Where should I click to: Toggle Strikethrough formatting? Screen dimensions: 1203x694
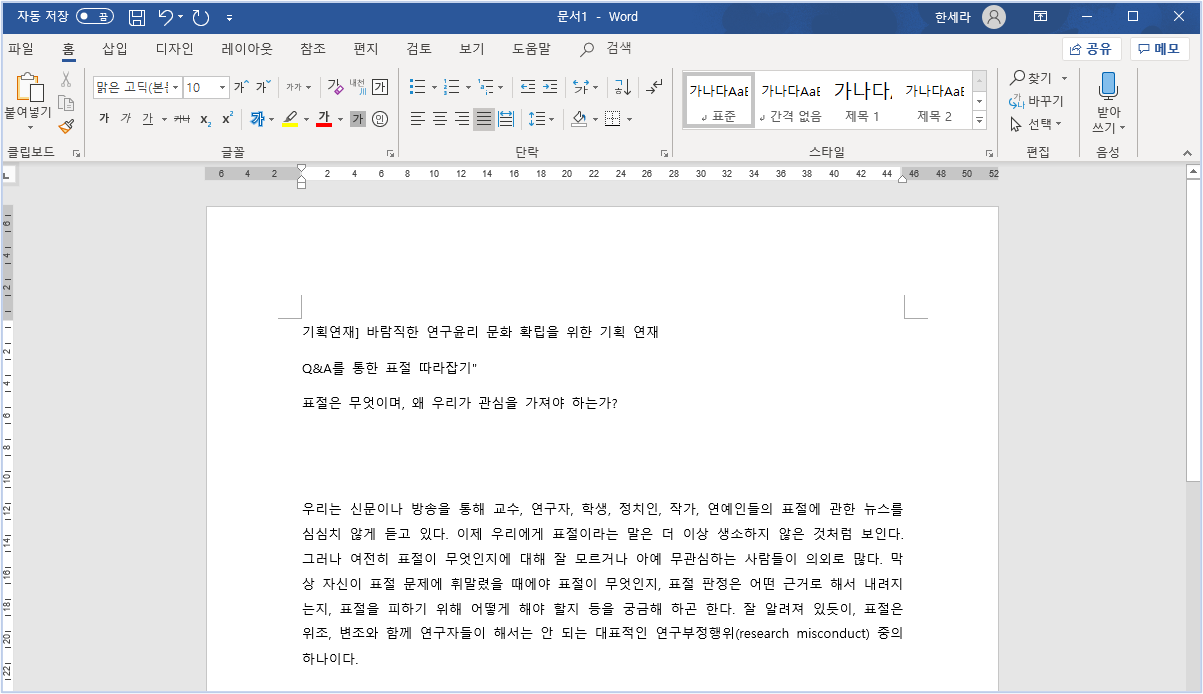(x=182, y=119)
